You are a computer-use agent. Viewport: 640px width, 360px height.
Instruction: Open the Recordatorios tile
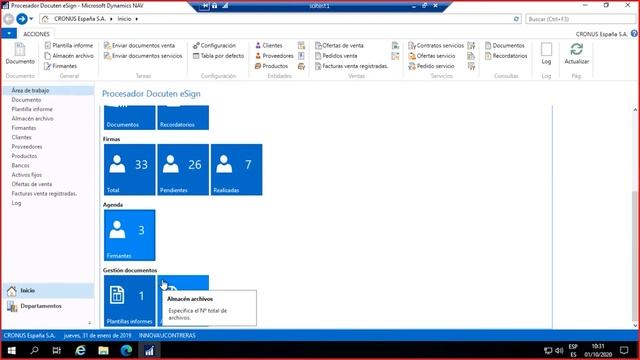[183, 118]
